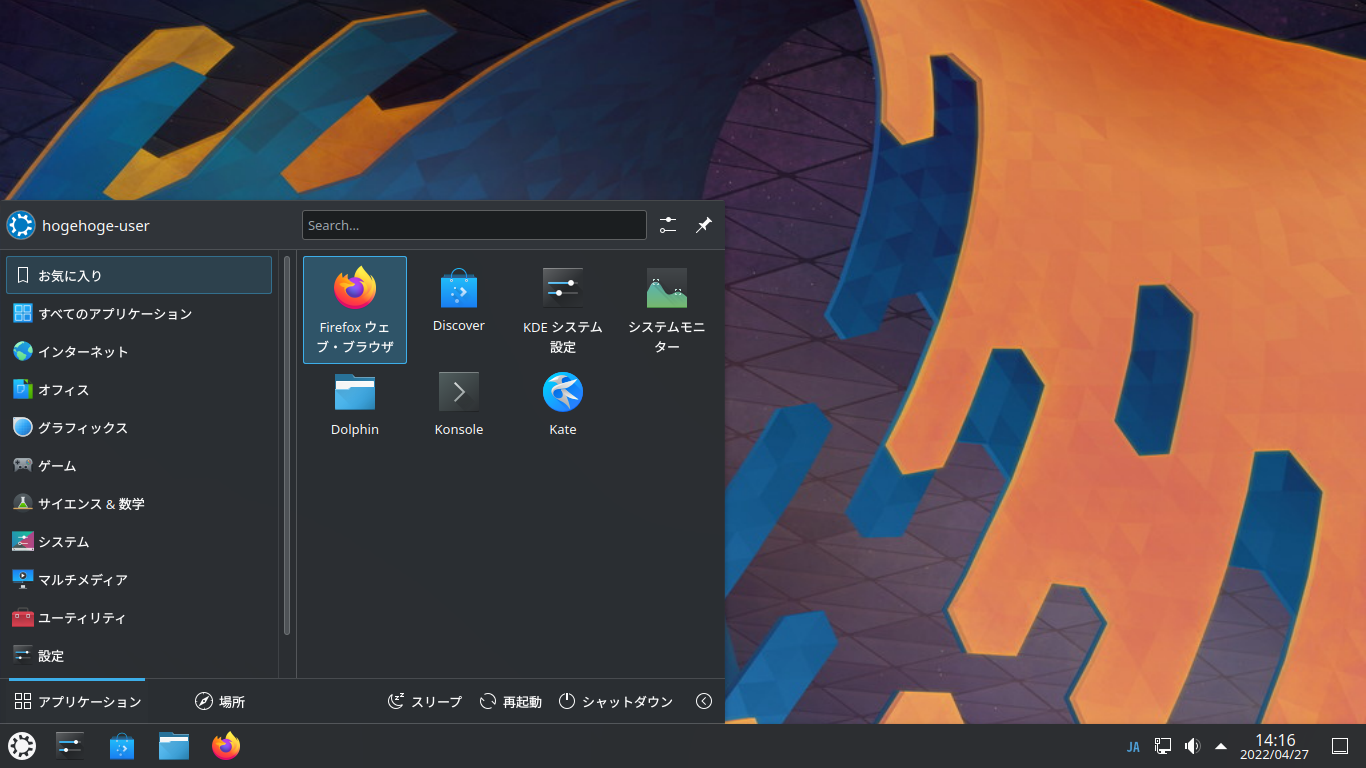Image resolution: width=1366 pixels, height=768 pixels.
Task: Launch Konsole terminal
Action: pos(459,405)
